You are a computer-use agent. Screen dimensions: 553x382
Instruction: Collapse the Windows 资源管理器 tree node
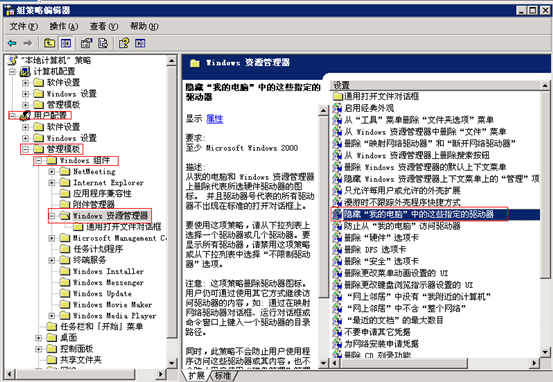pos(52,216)
